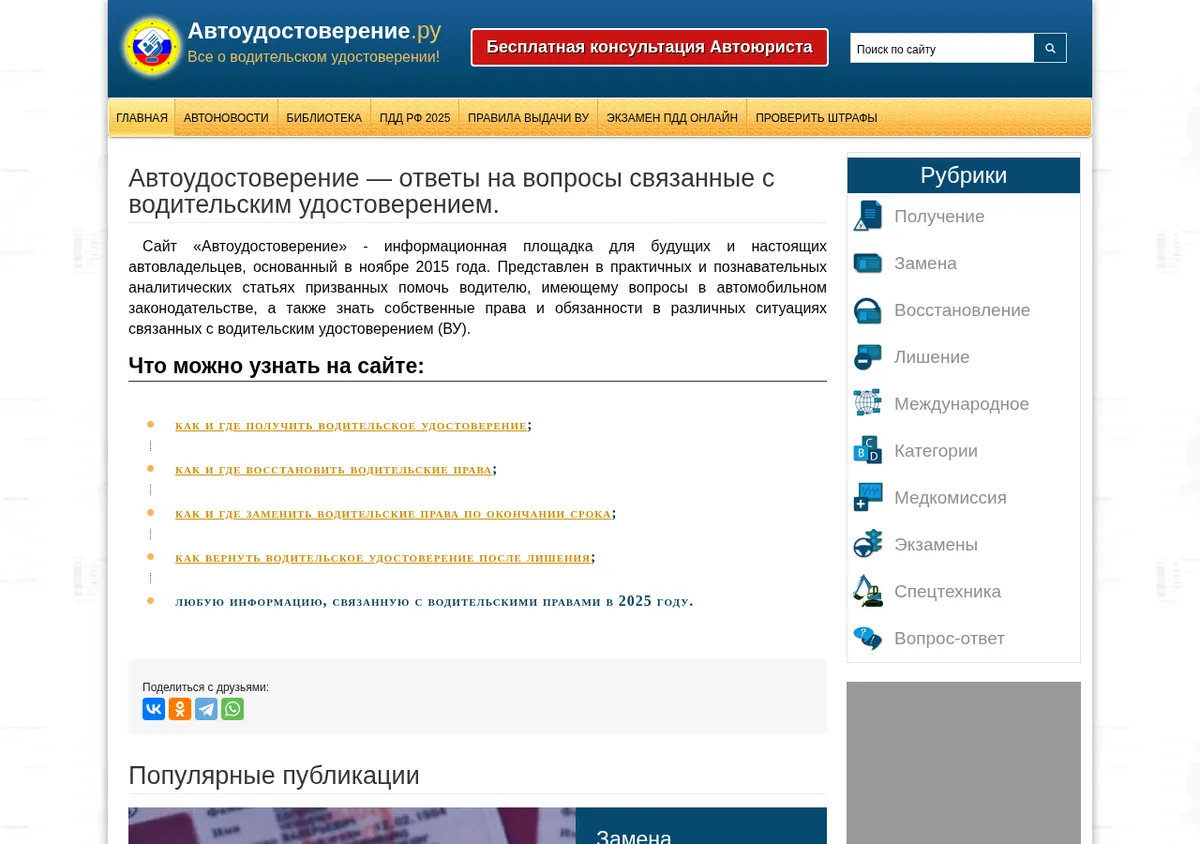The height and width of the screenshot is (844, 1200).
Task: Open link about restoring driver's license
Action: coord(334,469)
